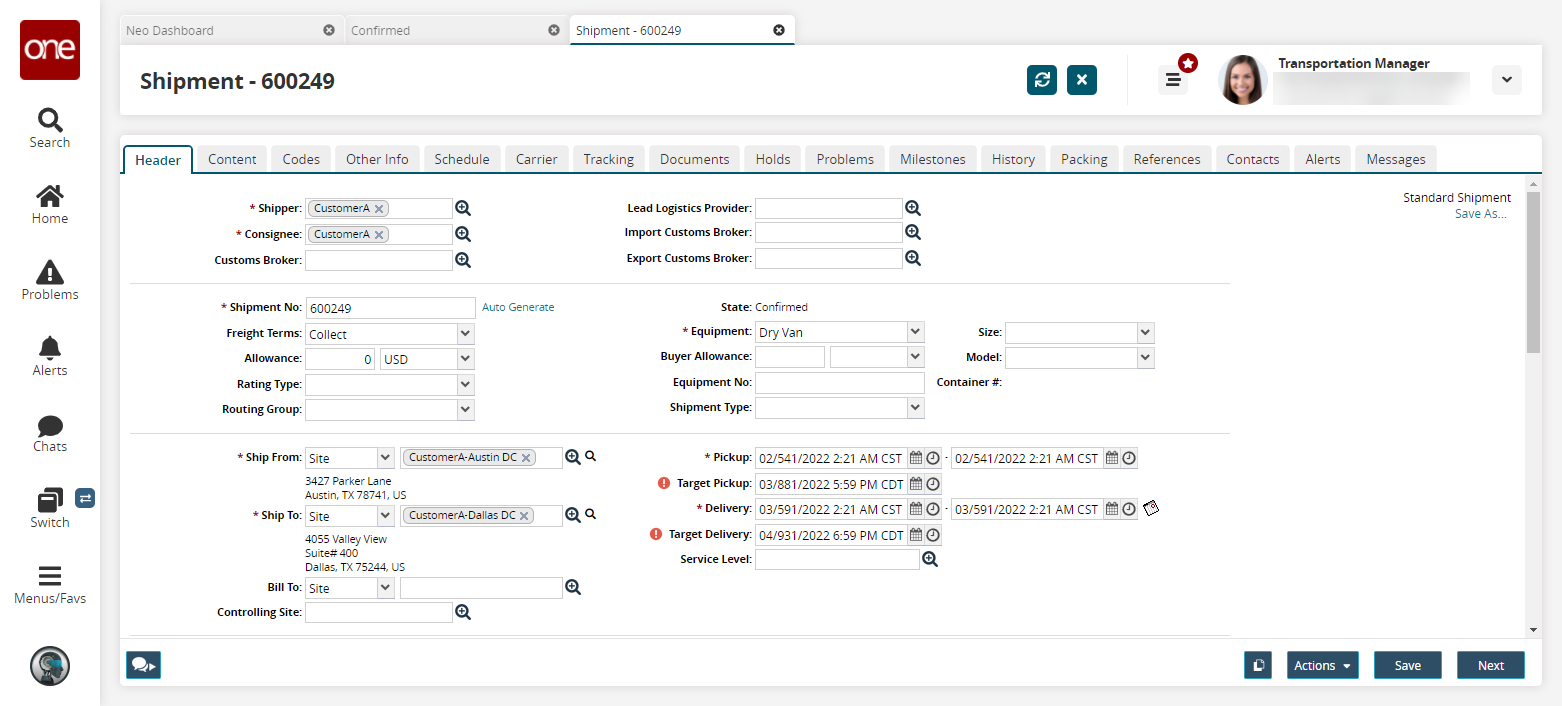
Task: Remove CustomerA-Austin DC from Ship From
Action: click(526, 458)
